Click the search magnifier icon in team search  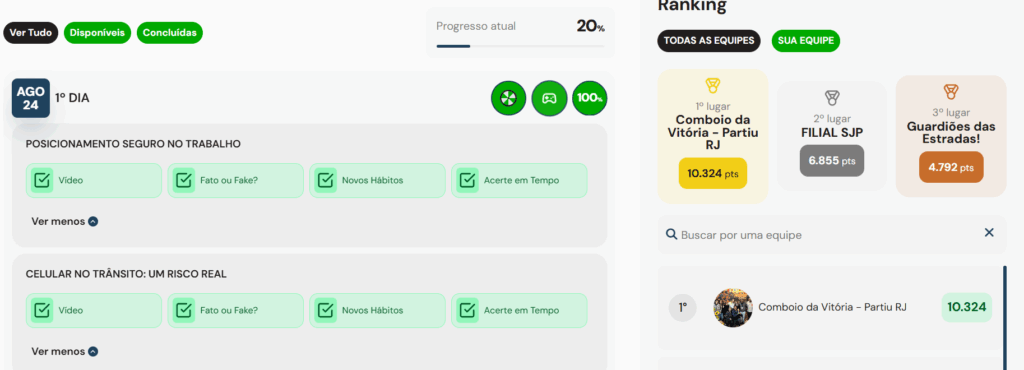click(x=671, y=234)
